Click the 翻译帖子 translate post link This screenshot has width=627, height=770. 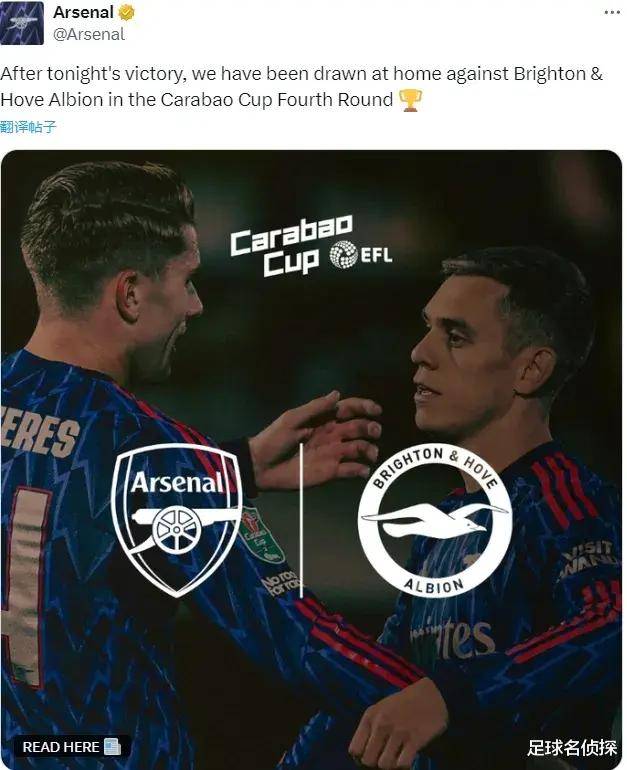pyautogui.click(x=28, y=127)
